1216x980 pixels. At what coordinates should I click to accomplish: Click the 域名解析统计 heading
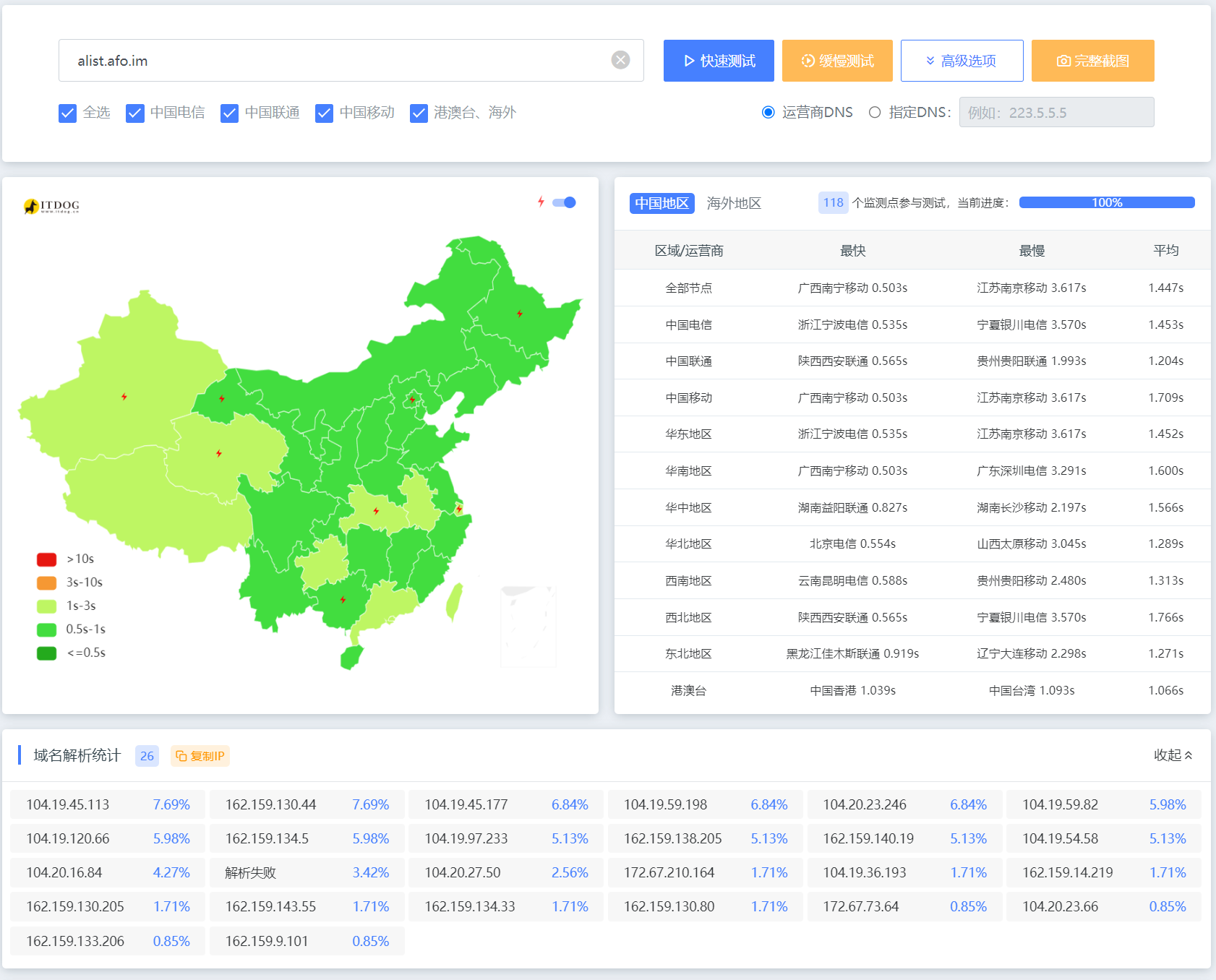point(77,755)
